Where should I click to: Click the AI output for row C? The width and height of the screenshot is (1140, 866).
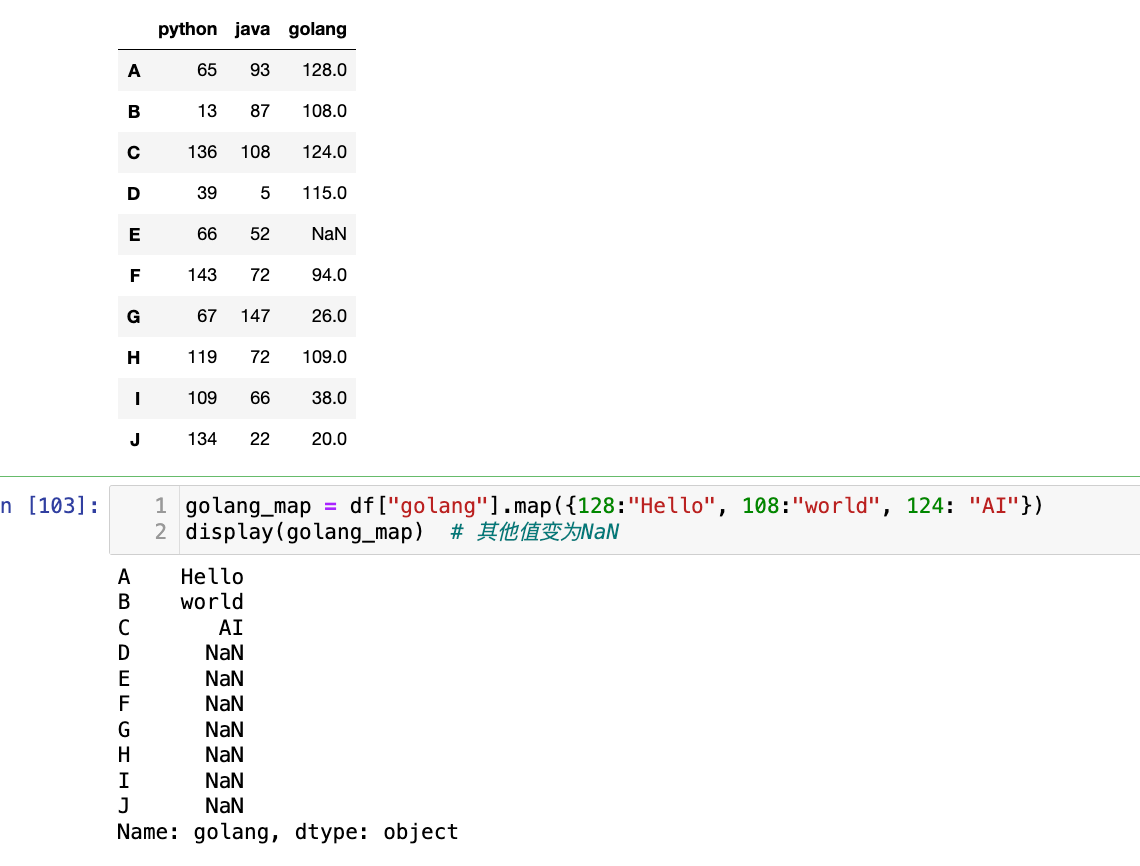point(231,628)
